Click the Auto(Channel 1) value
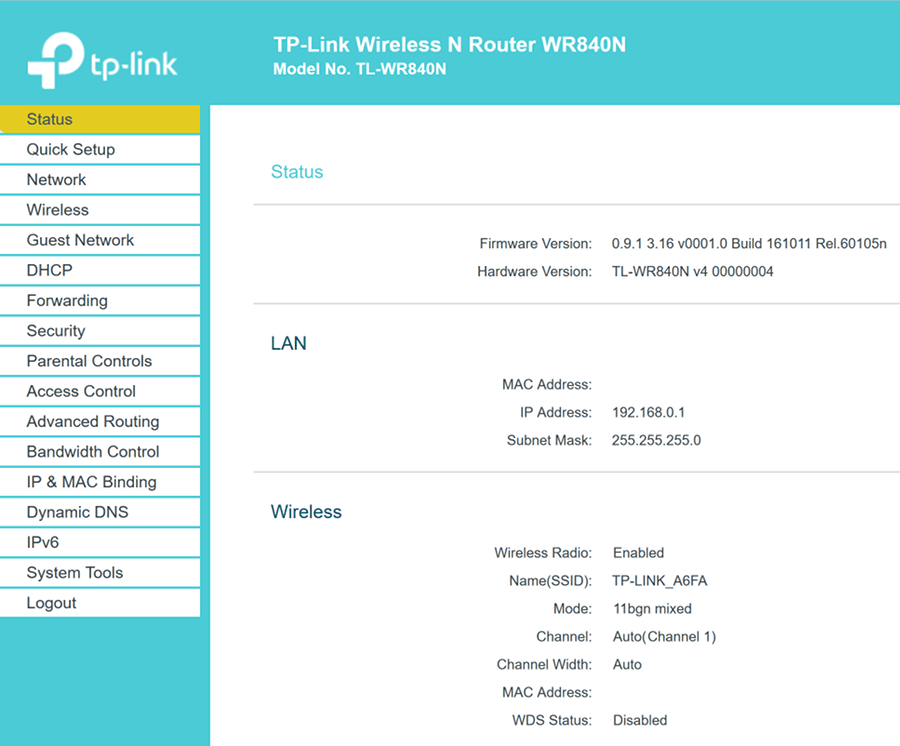Viewport: 900px width, 746px height. [664, 637]
